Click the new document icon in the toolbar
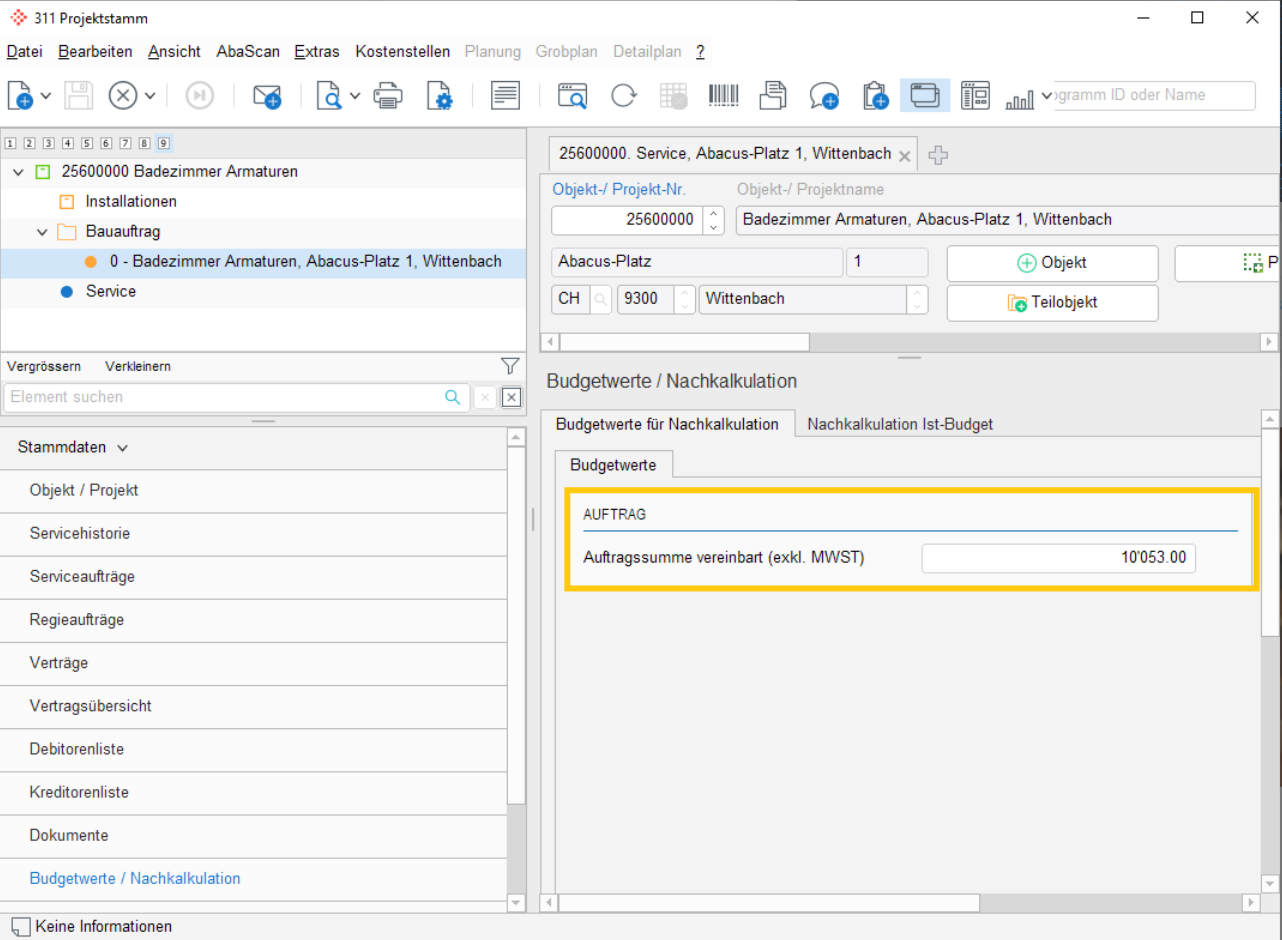 21,96
